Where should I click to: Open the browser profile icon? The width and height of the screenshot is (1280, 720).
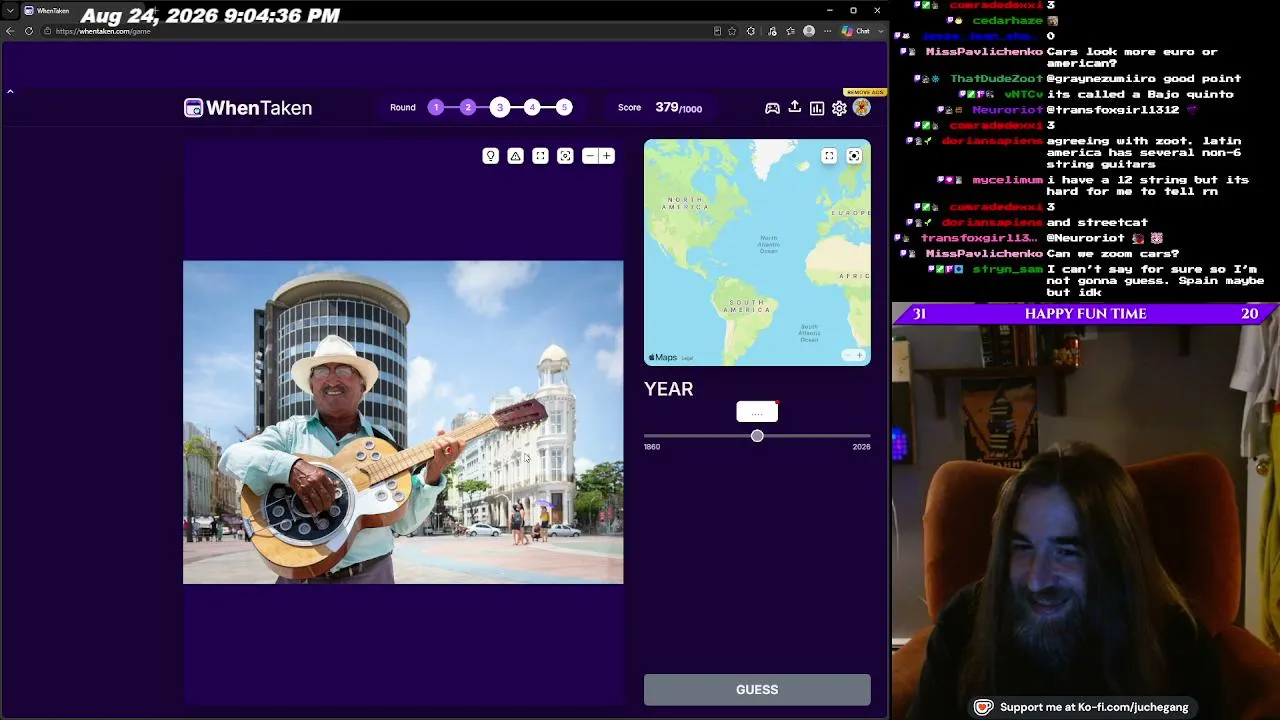pyautogui.click(x=809, y=31)
